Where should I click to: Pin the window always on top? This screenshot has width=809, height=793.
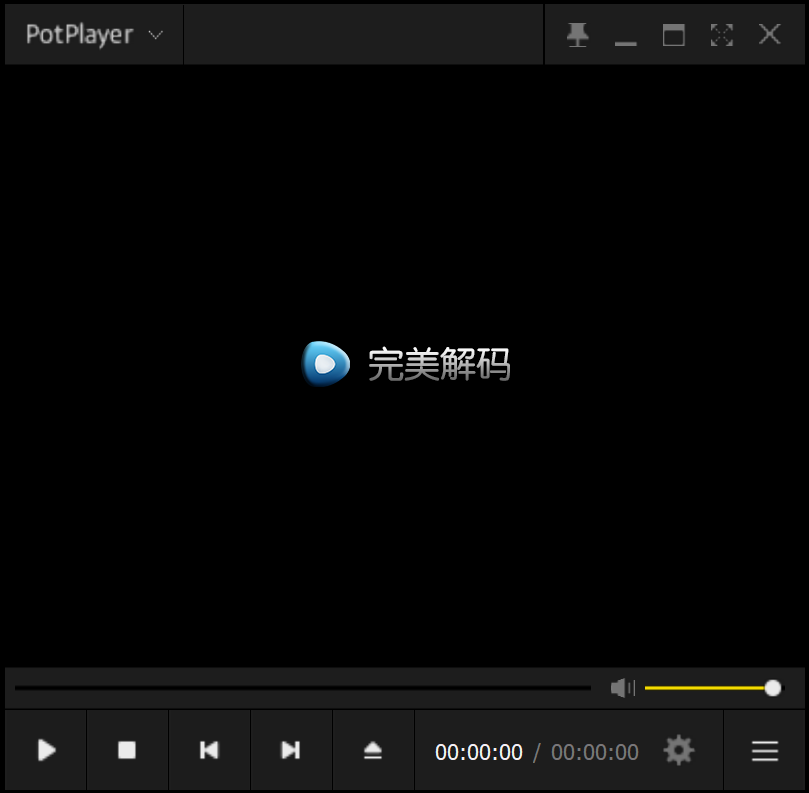577,35
